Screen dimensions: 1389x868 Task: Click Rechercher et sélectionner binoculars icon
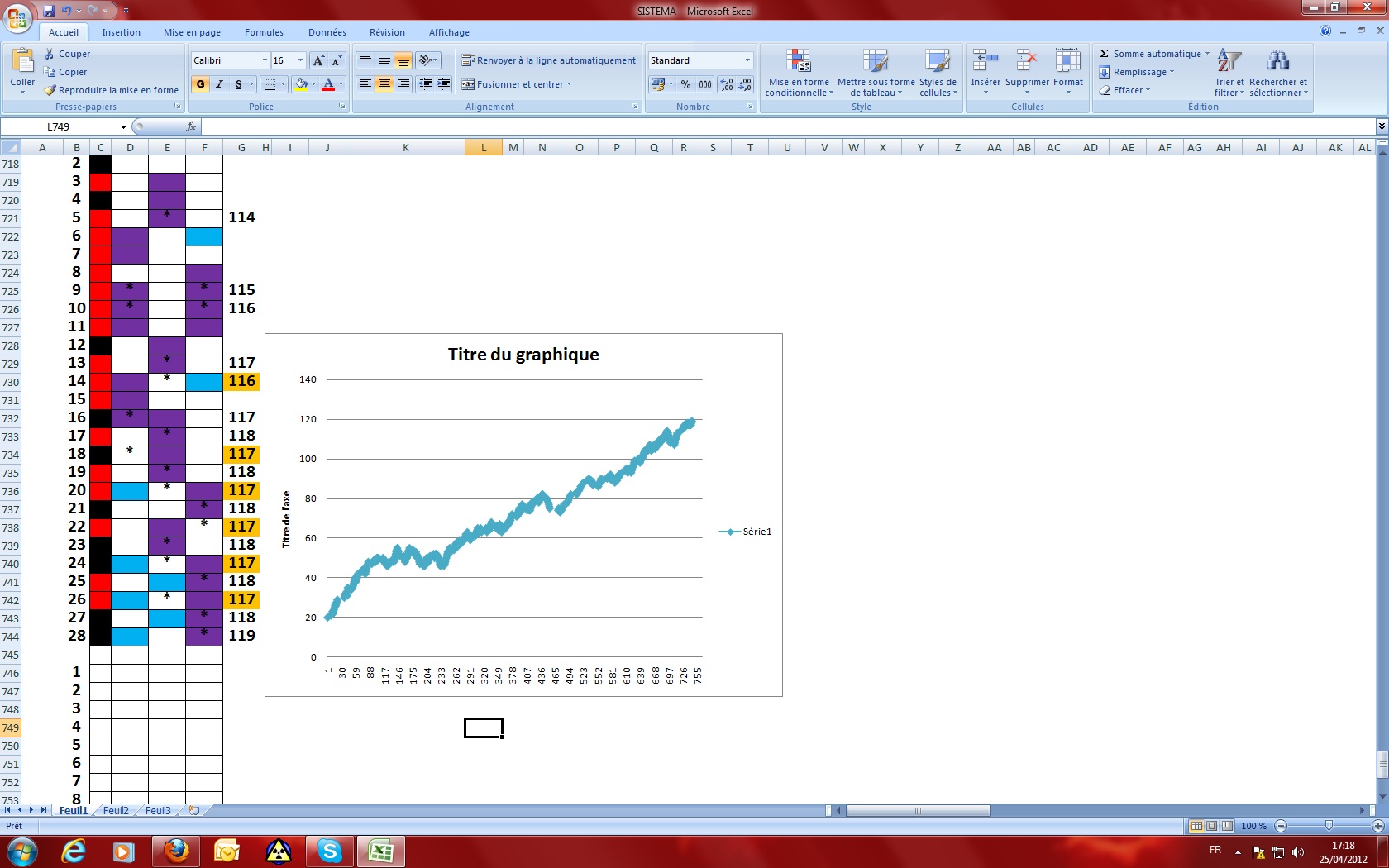(1277, 62)
